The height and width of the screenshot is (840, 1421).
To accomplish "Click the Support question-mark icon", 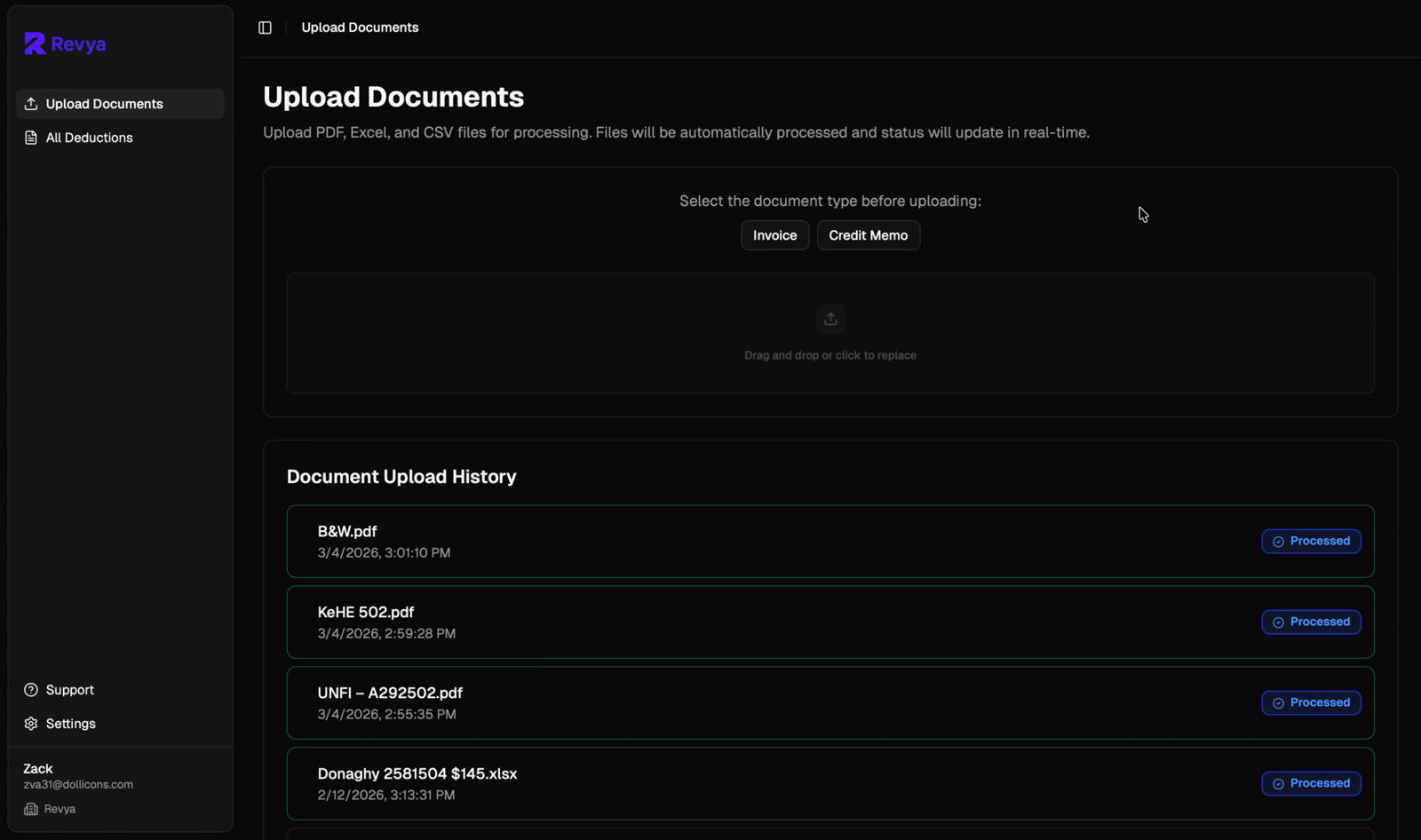I will click(x=29, y=689).
